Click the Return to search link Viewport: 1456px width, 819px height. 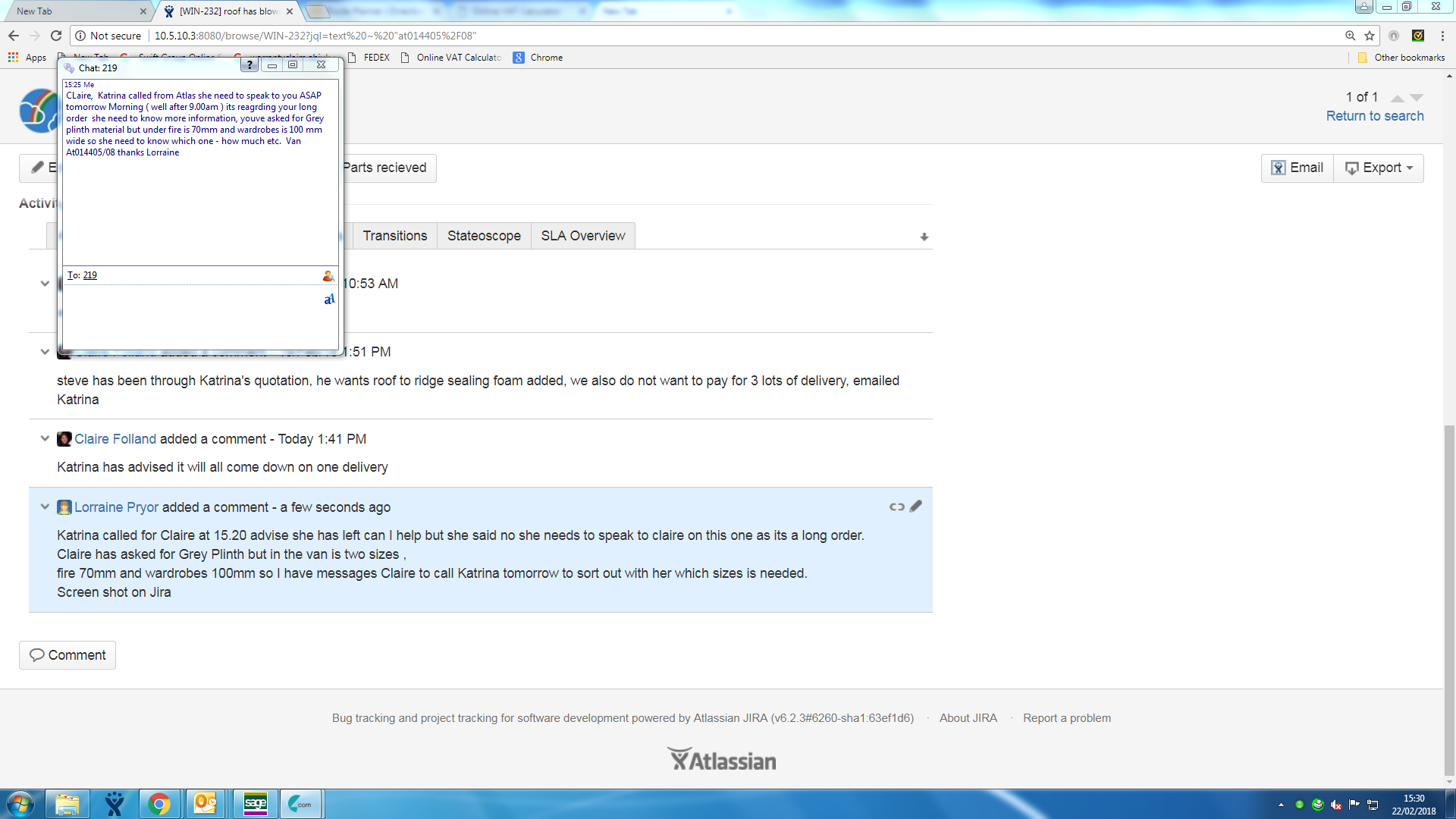pos(1374,116)
